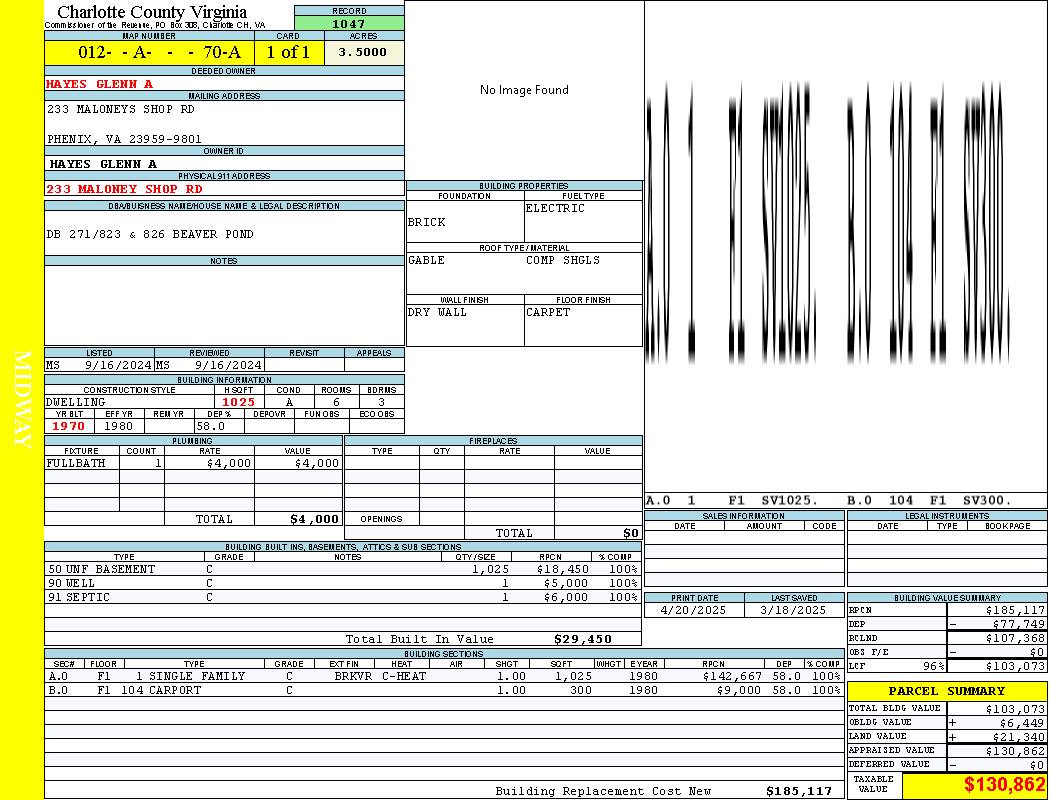
Task: Click sketch legend 'B.0 104 F1 SV300.'
Action: click(929, 500)
